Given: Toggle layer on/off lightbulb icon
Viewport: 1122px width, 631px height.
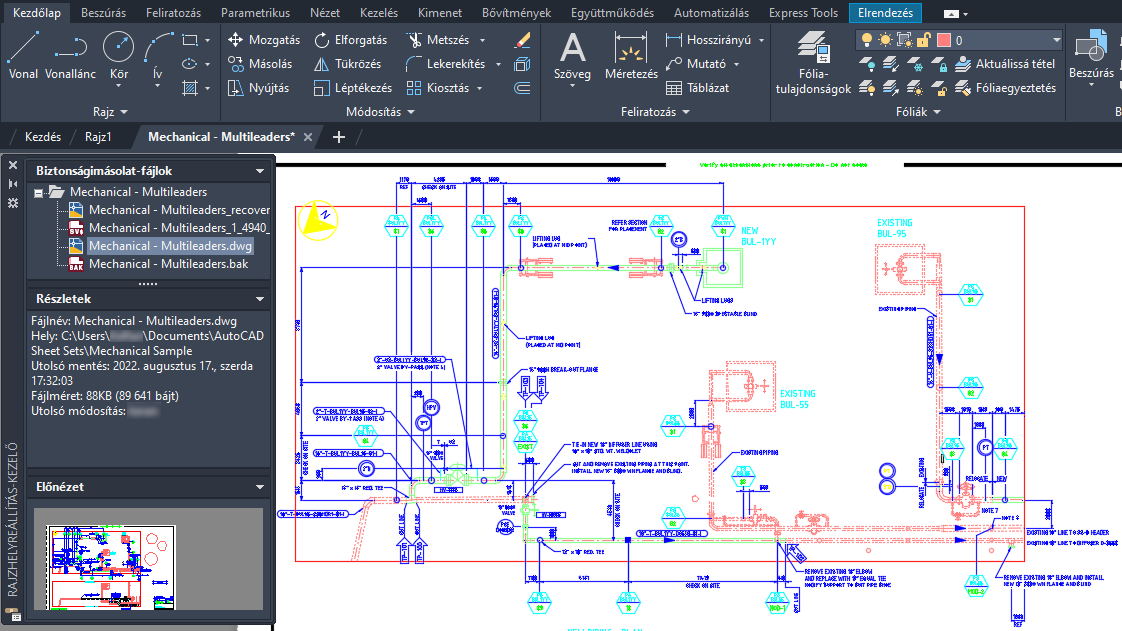Looking at the screenshot, I should click(x=867, y=40).
